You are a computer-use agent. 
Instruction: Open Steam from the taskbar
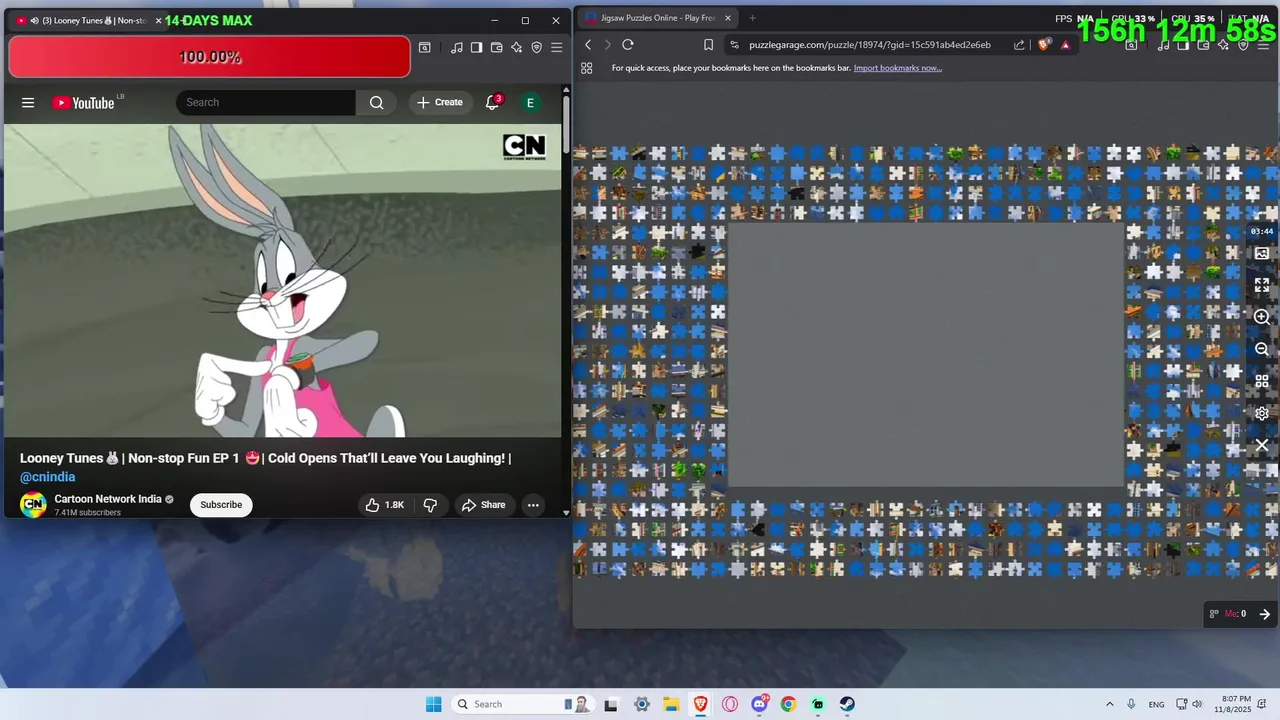point(847,704)
